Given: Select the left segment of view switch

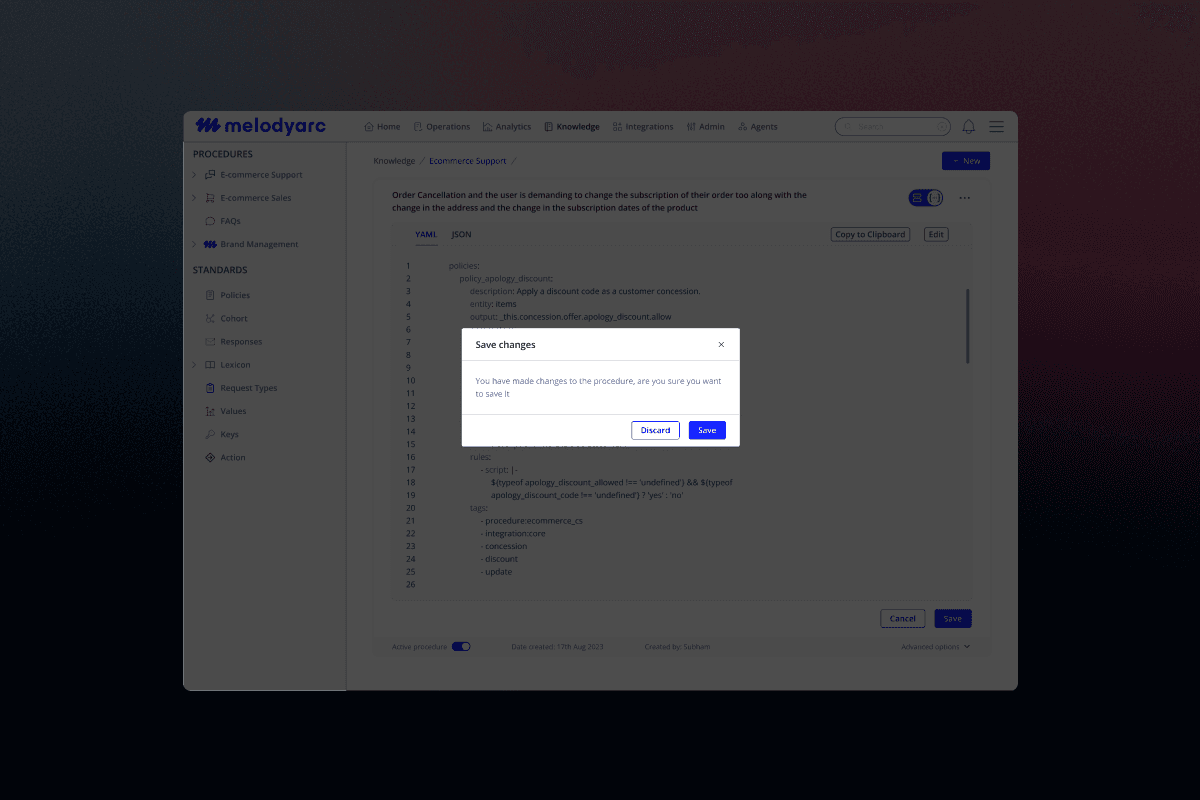Looking at the screenshot, I should click(x=917, y=198).
